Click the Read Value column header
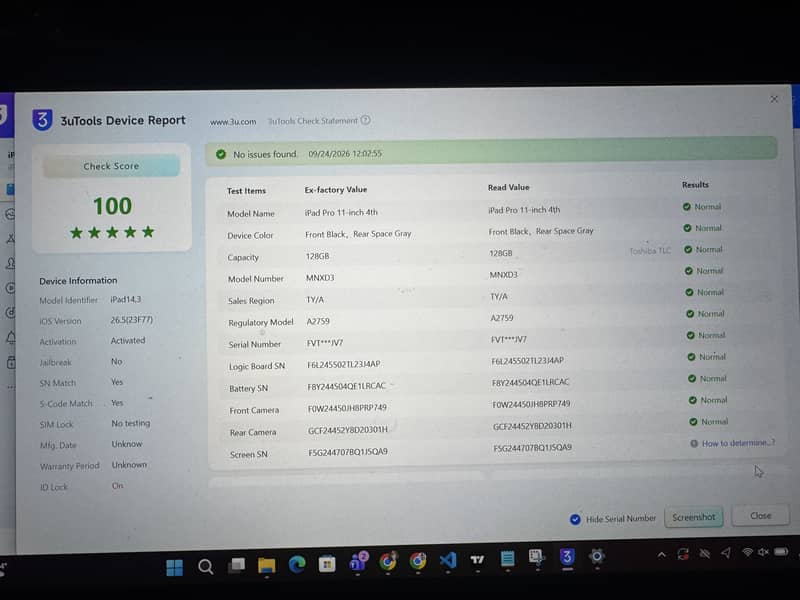The image size is (800, 600). coord(508,187)
